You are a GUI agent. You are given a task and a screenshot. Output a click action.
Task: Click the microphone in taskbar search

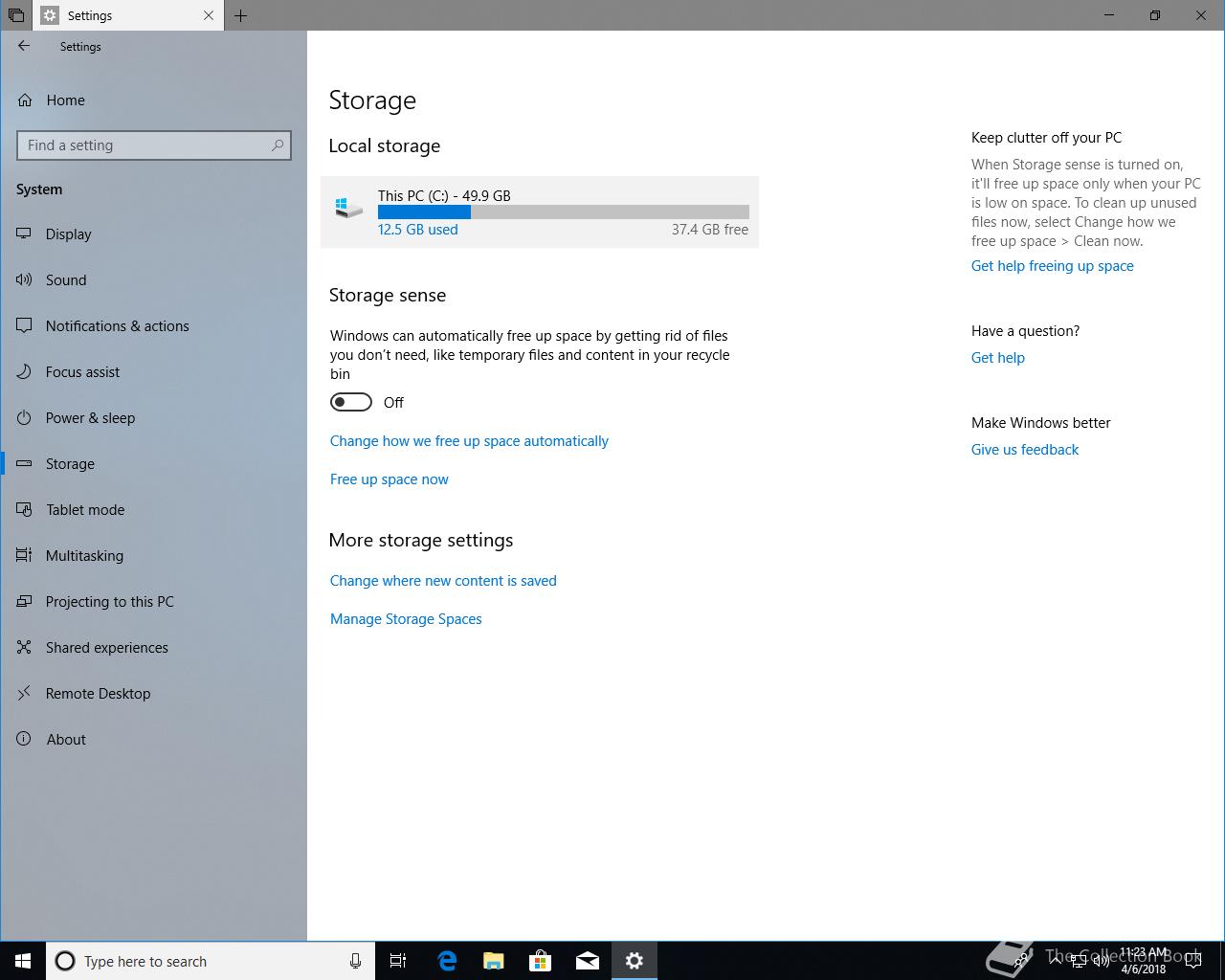355,961
